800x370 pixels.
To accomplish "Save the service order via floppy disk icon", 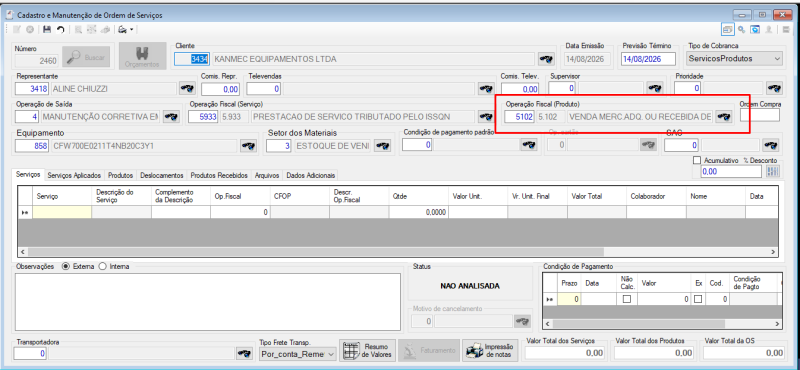I will [x=47, y=30].
